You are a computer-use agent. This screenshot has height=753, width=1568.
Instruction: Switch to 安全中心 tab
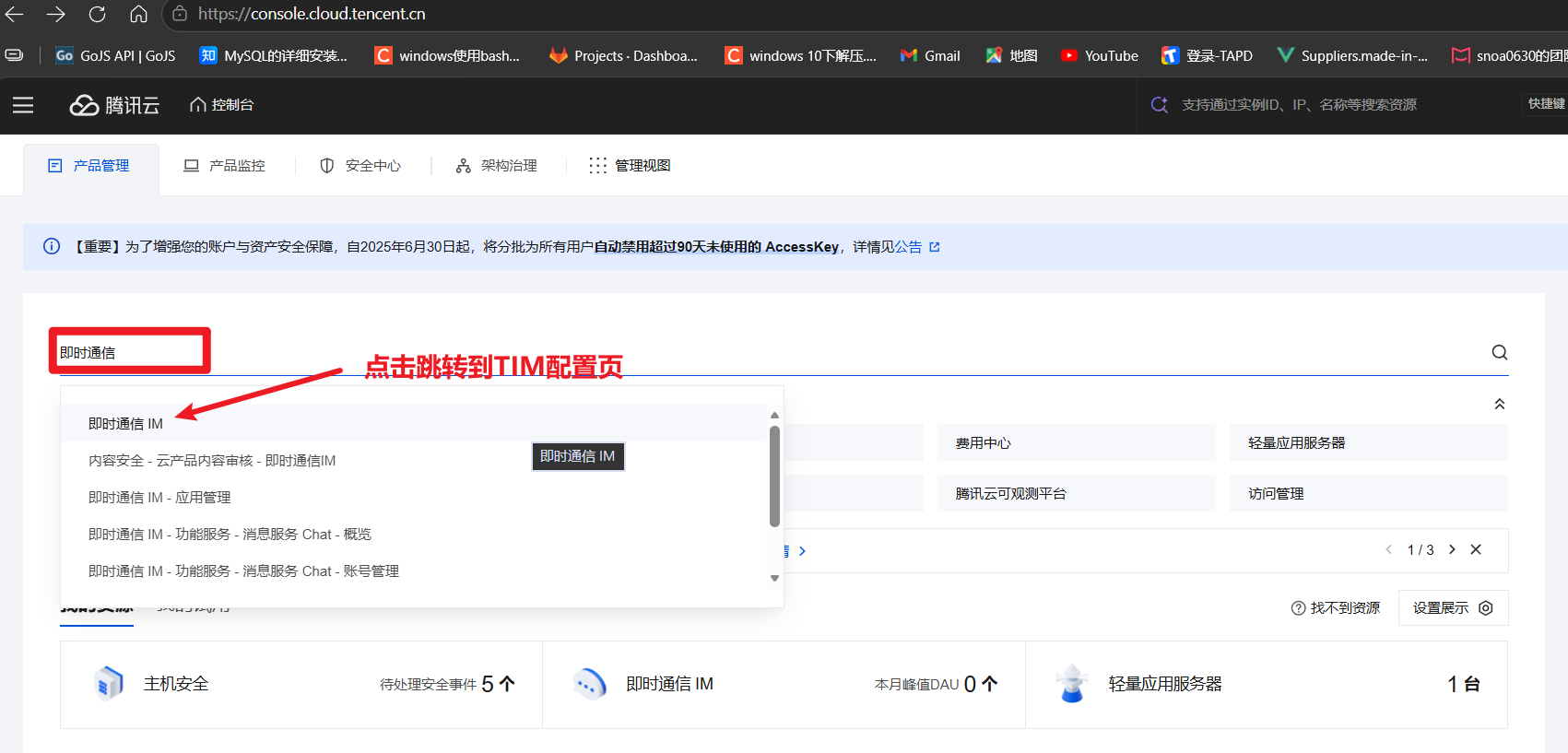coord(360,166)
